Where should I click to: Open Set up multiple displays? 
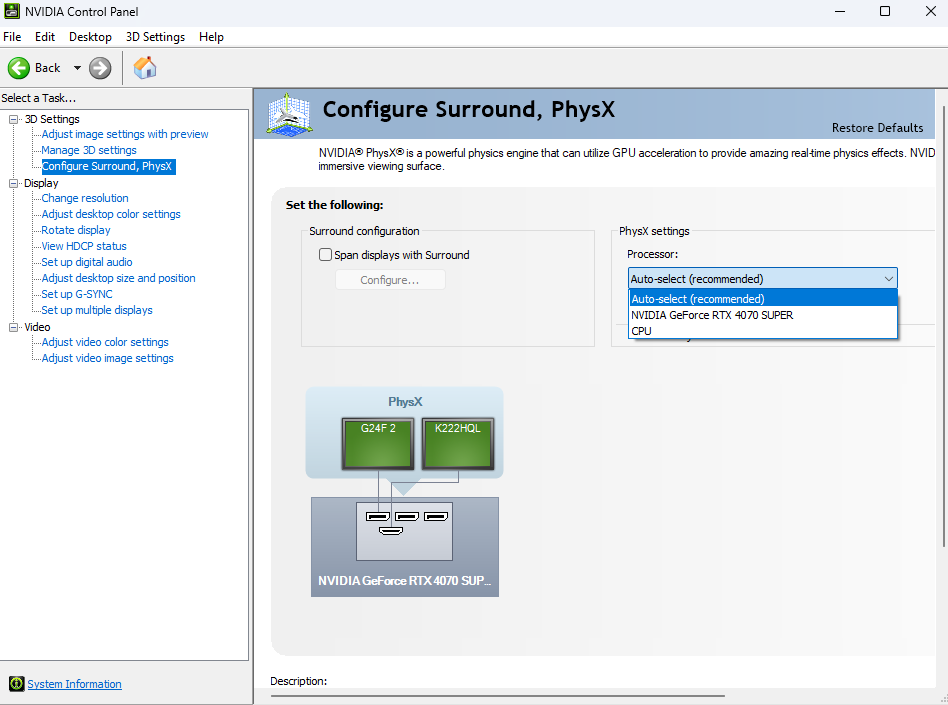point(97,310)
